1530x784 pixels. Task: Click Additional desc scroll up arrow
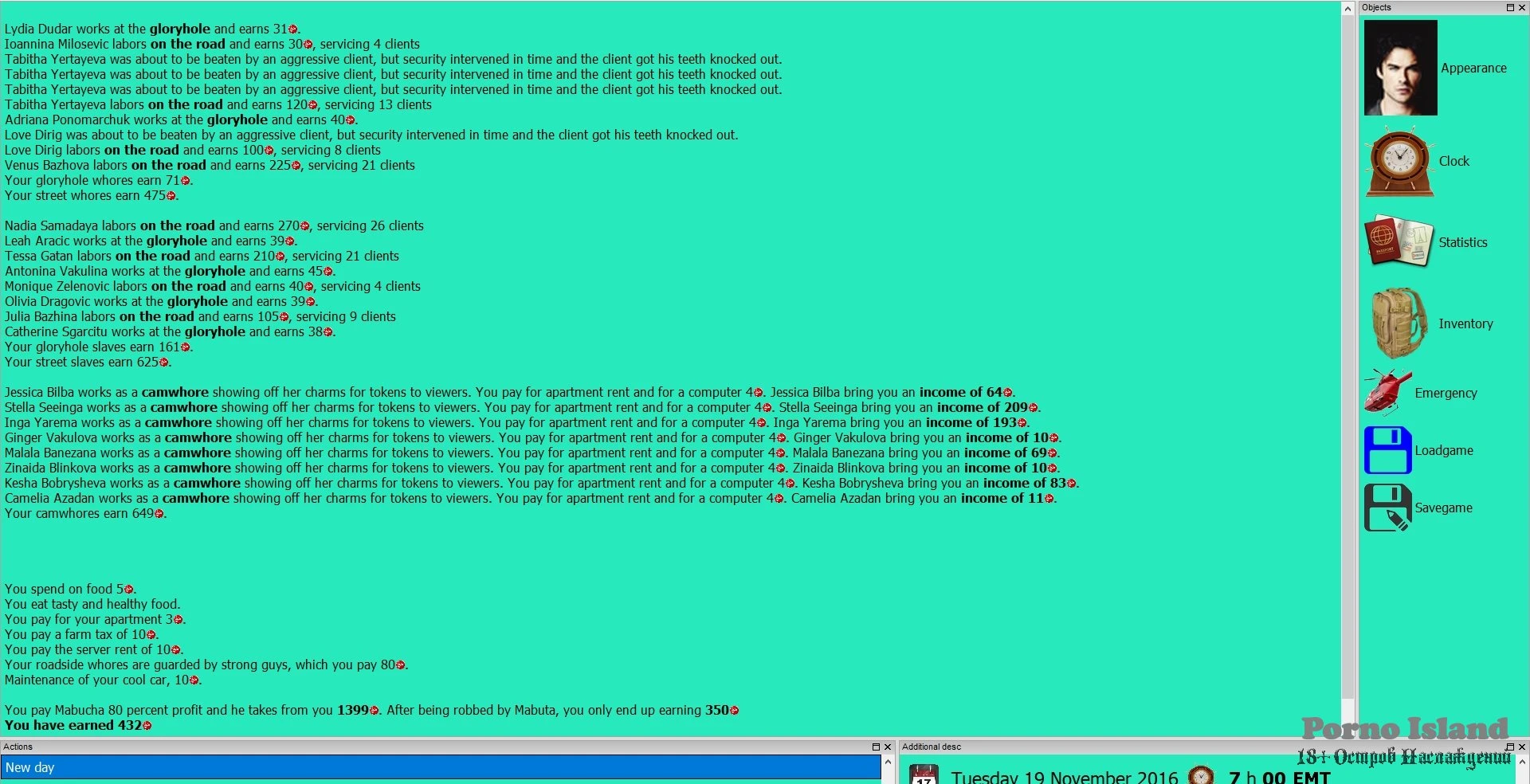1522,762
